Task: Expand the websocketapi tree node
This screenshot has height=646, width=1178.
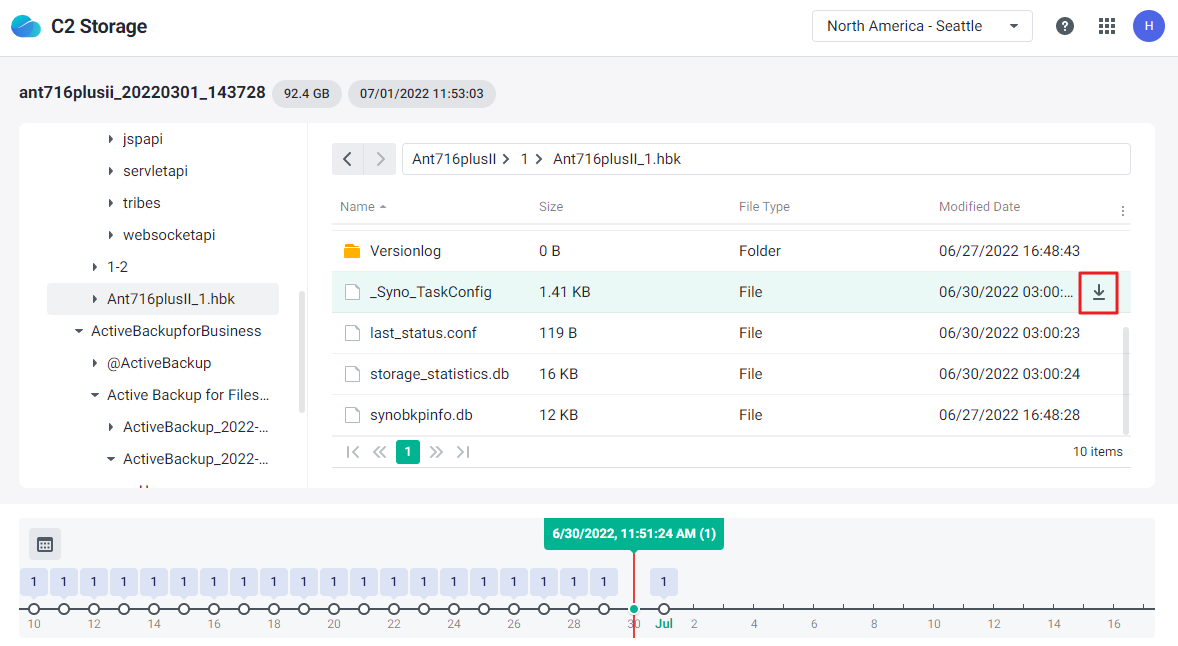Action: 110,235
